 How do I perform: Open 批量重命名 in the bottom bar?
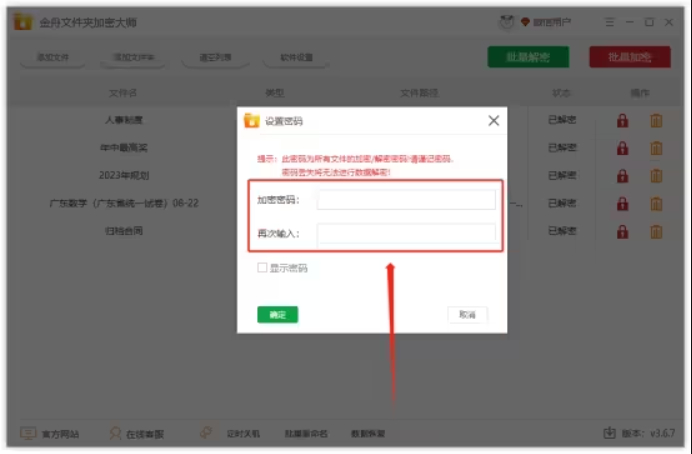point(306,434)
